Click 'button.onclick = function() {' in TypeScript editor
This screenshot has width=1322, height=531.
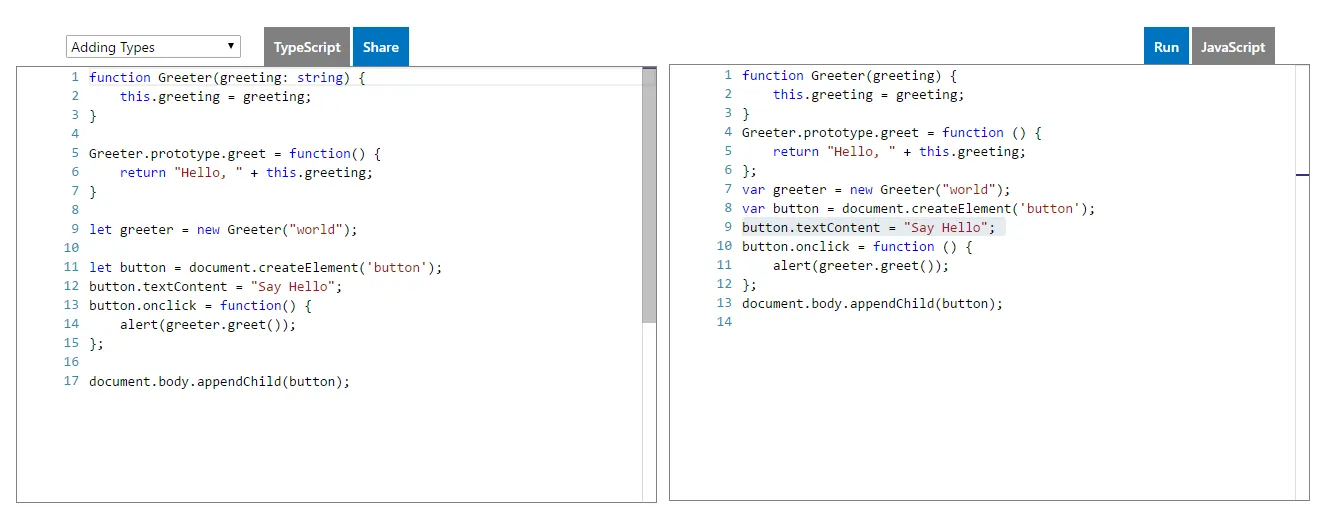click(x=201, y=305)
